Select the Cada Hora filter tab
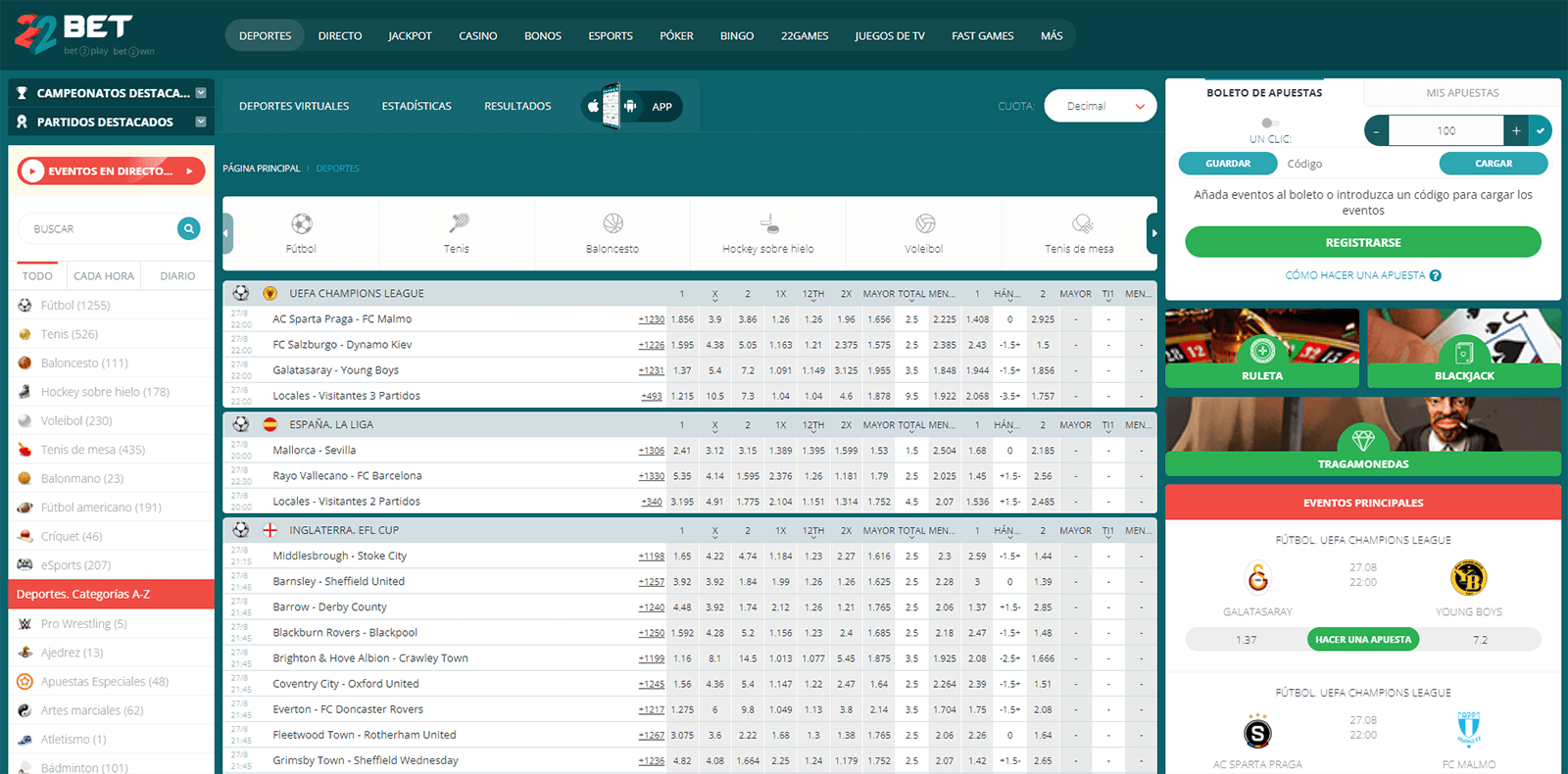This screenshot has height=774, width=1568. pyautogui.click(x=104, y=276)
